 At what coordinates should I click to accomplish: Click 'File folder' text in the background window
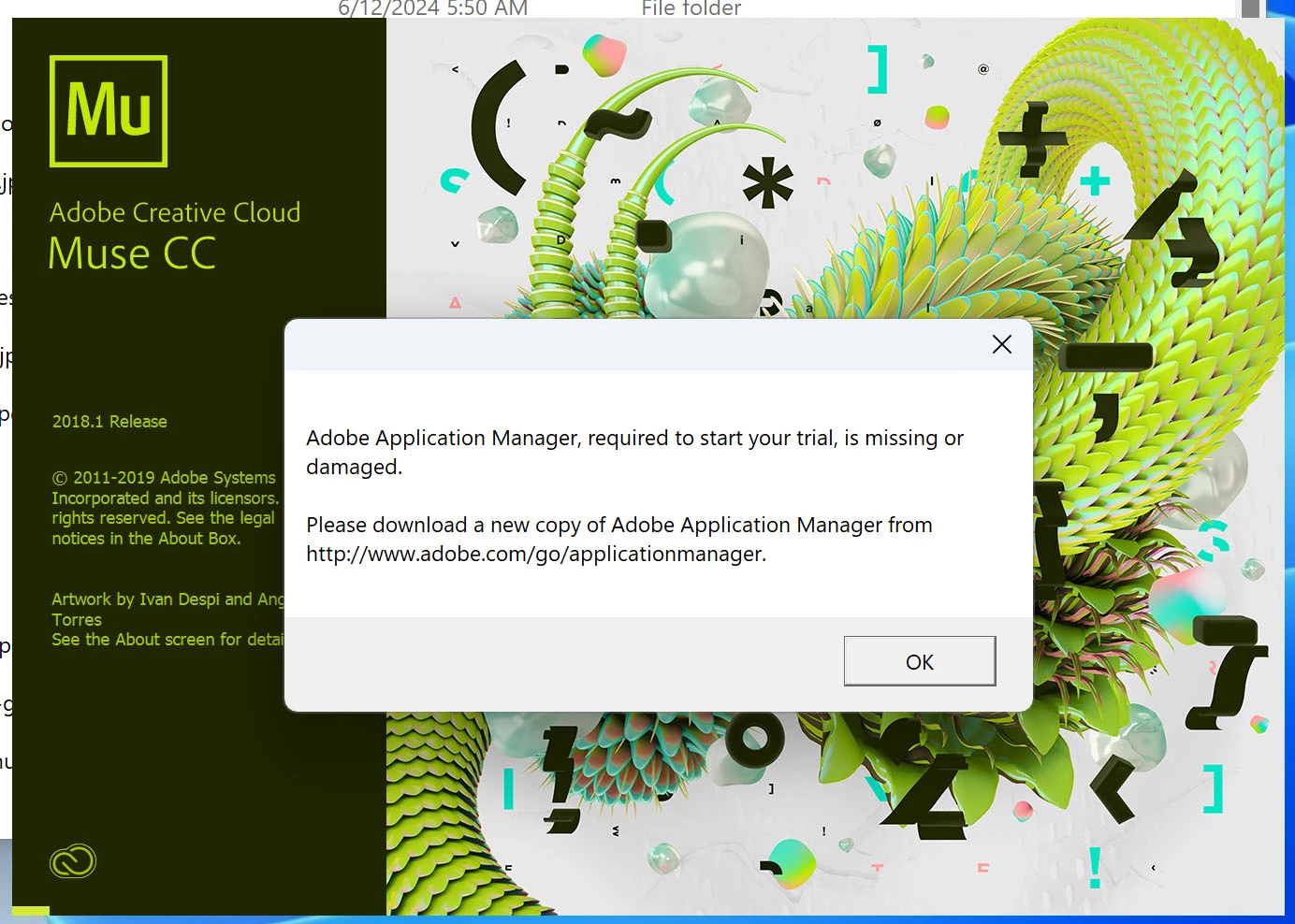[x=691, y=8]
